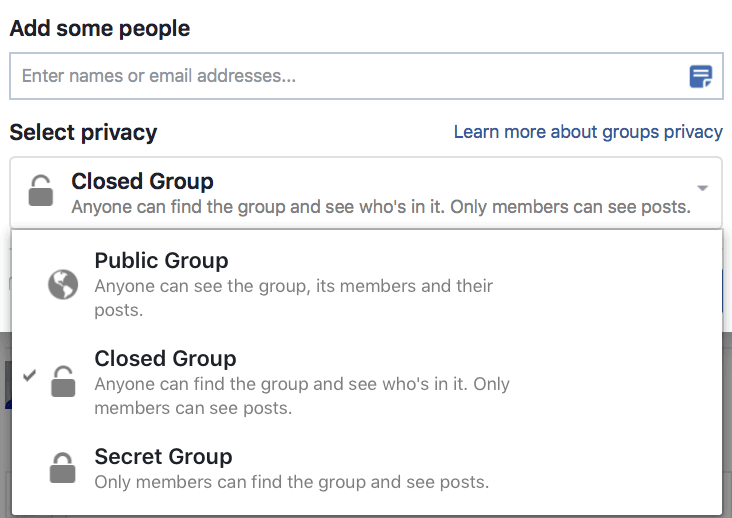Click the selected privacy description in the selector box
This screenshot has width=732, height=518.
point(381,208)
